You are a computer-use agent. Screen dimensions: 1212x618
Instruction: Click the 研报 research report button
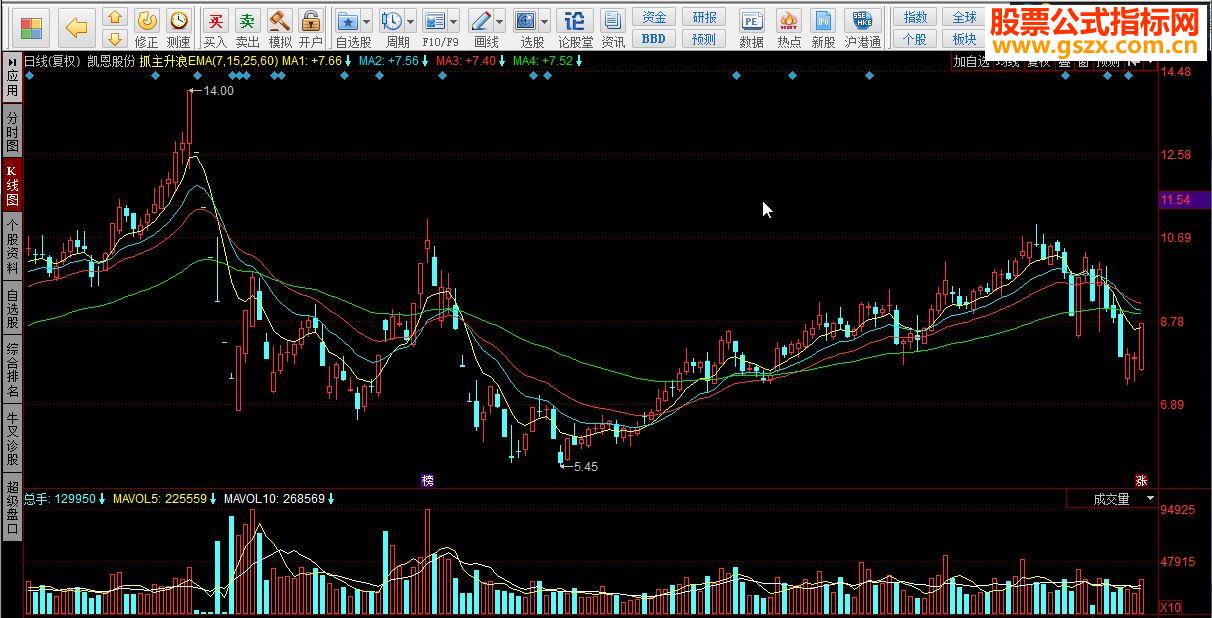coord(704,17)
